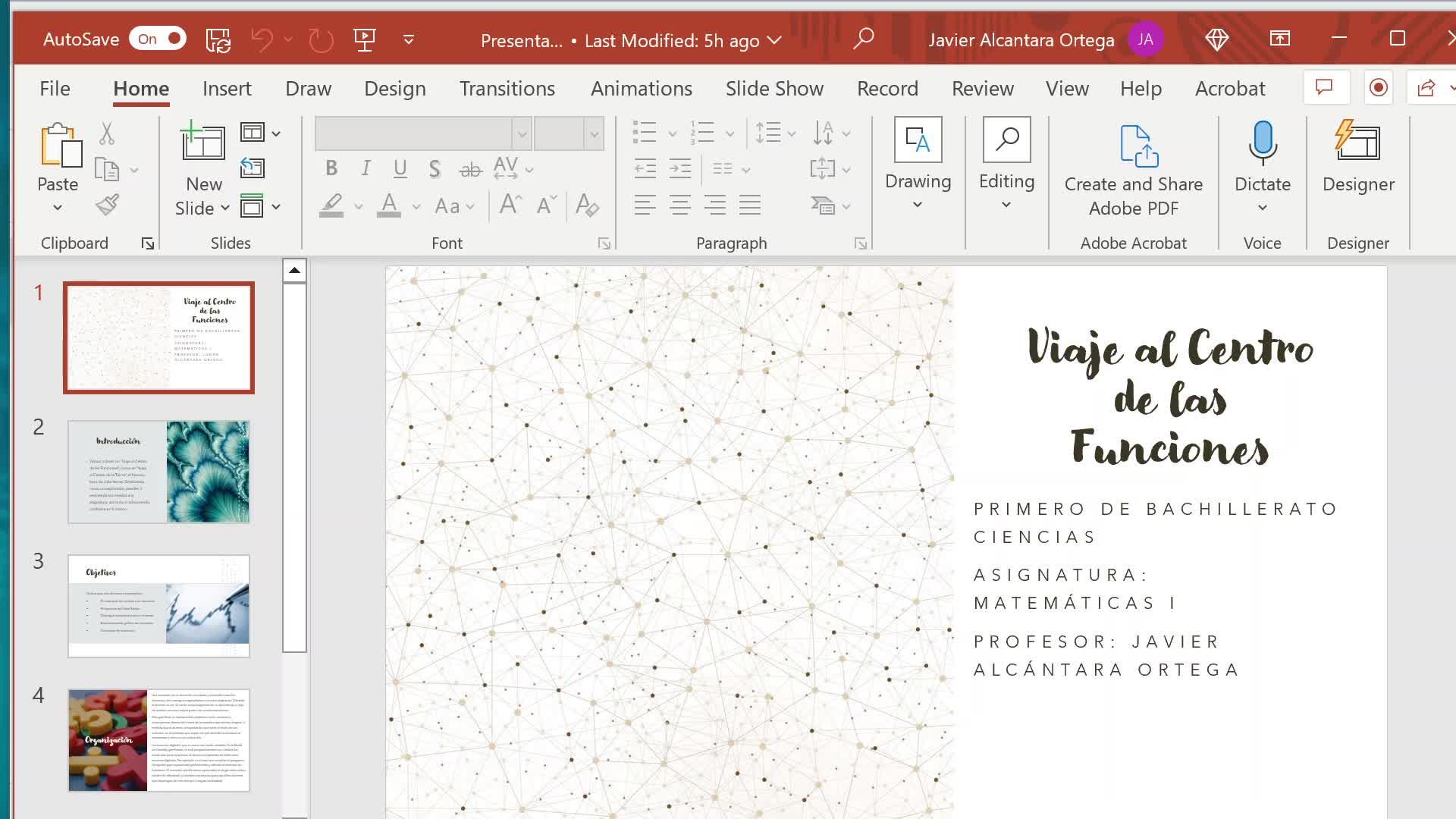
Task: Click the Record button icon
Action: tap(1378, 88)
